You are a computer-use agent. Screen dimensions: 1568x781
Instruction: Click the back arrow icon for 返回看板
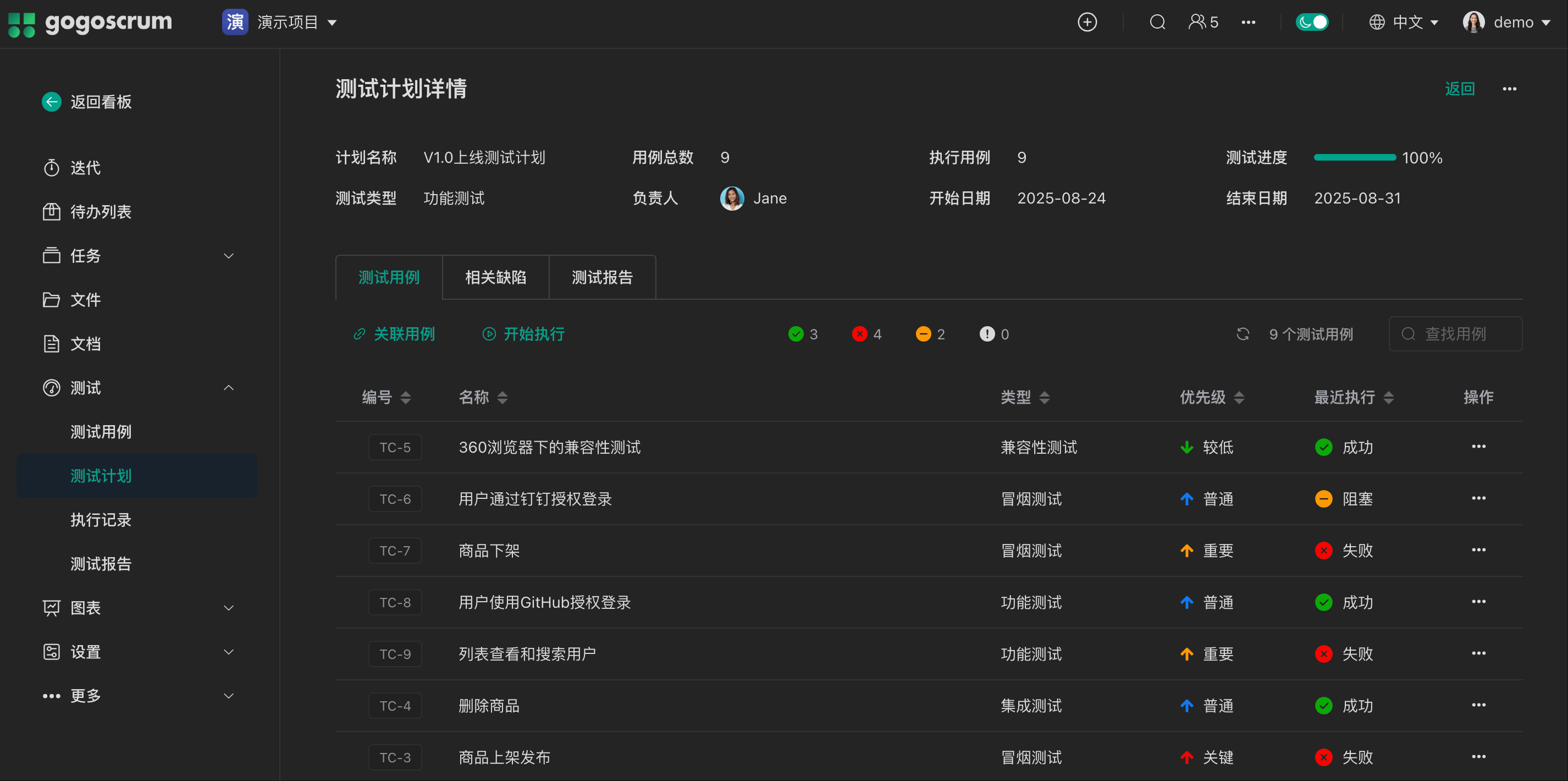(52, 102)
